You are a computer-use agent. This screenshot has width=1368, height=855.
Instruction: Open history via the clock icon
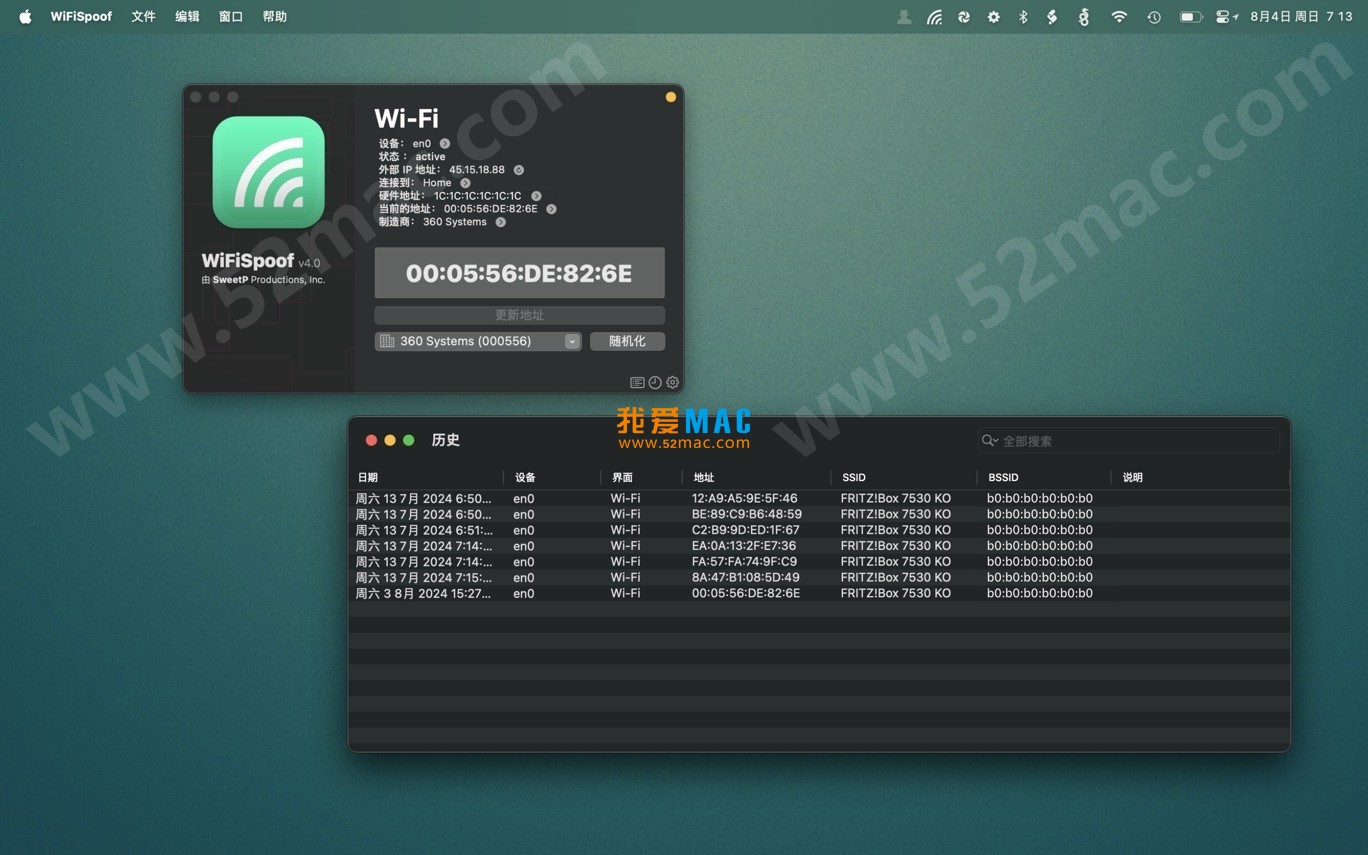click(x=655, y=382)
